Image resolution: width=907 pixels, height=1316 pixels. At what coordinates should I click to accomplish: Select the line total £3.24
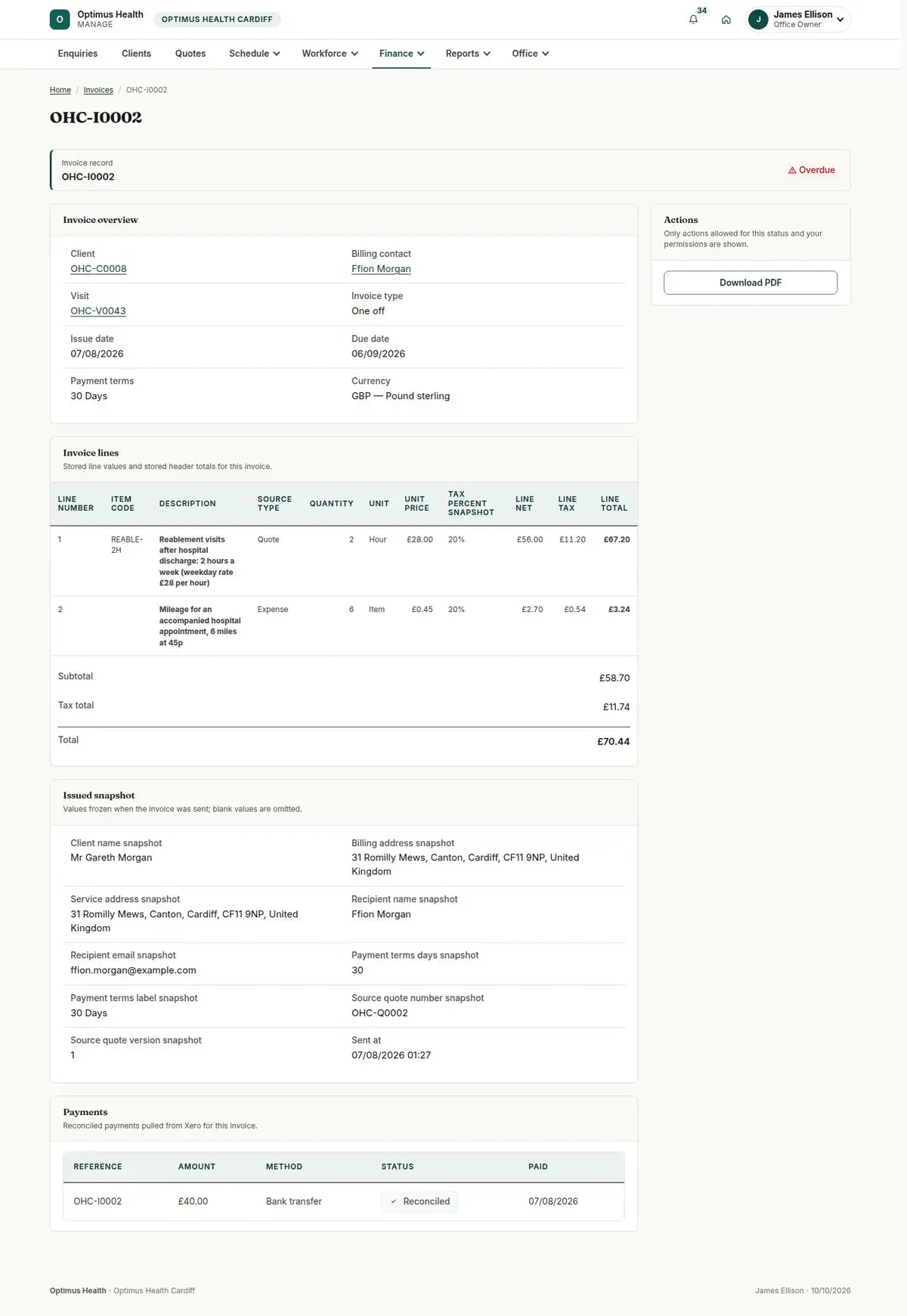tap(619, 610)
